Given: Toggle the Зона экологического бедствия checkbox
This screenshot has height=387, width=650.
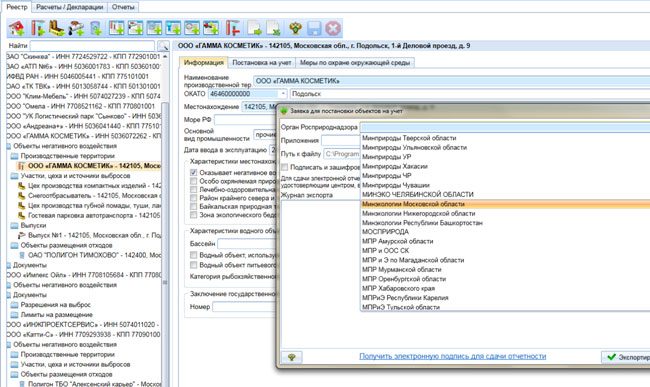Looking at the screenshot, I should [194, 215].
